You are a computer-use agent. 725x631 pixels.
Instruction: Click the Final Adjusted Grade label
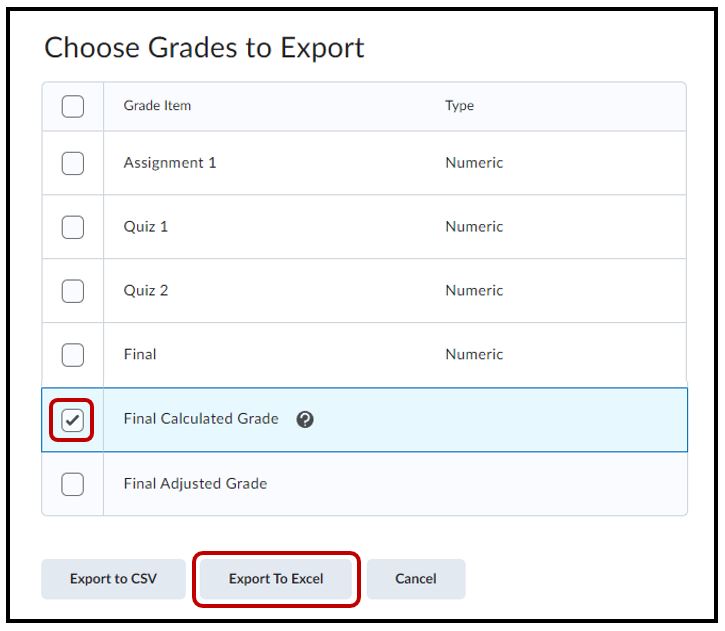195,484
